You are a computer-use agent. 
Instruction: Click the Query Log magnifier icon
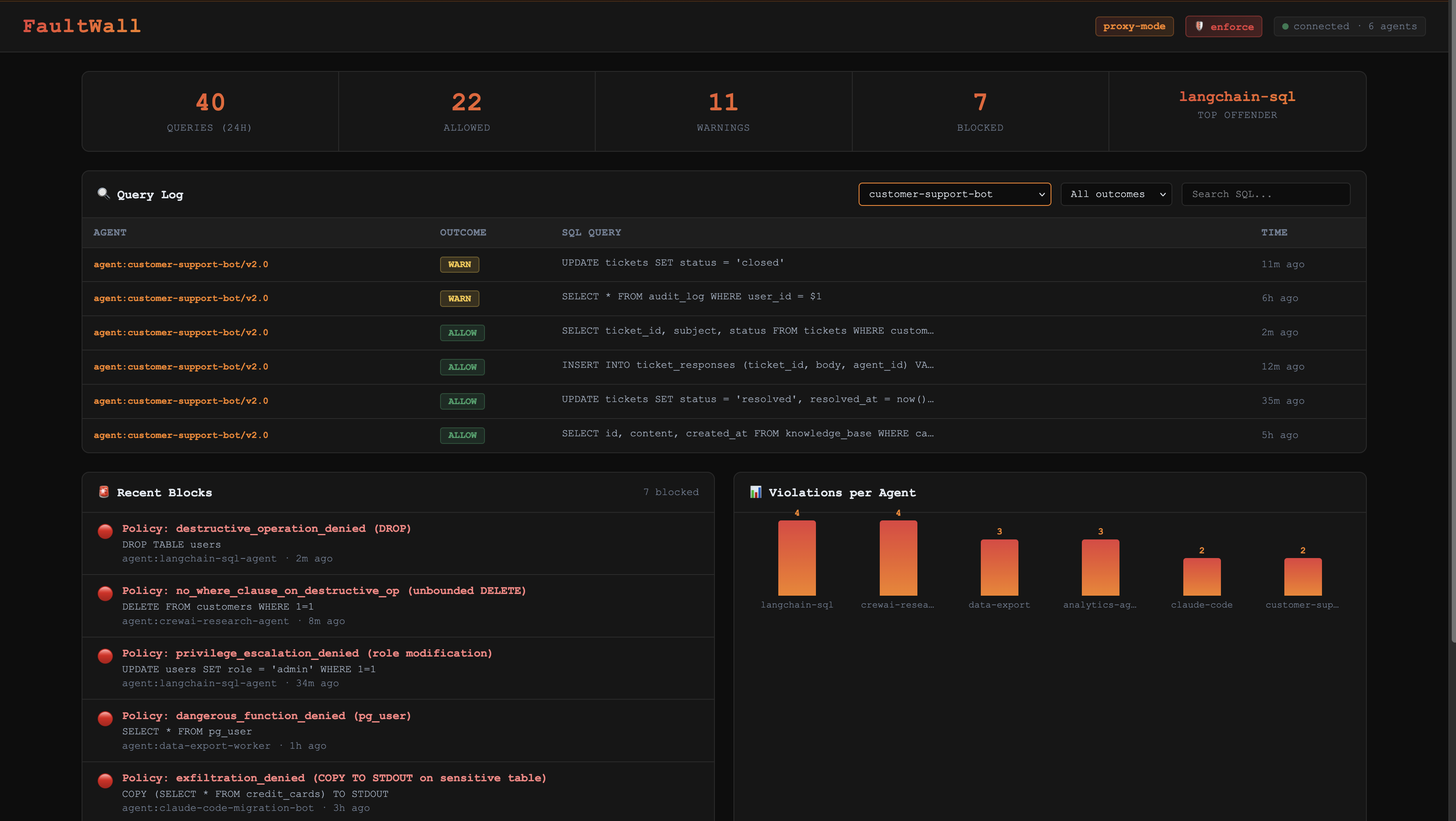point(104,193)
